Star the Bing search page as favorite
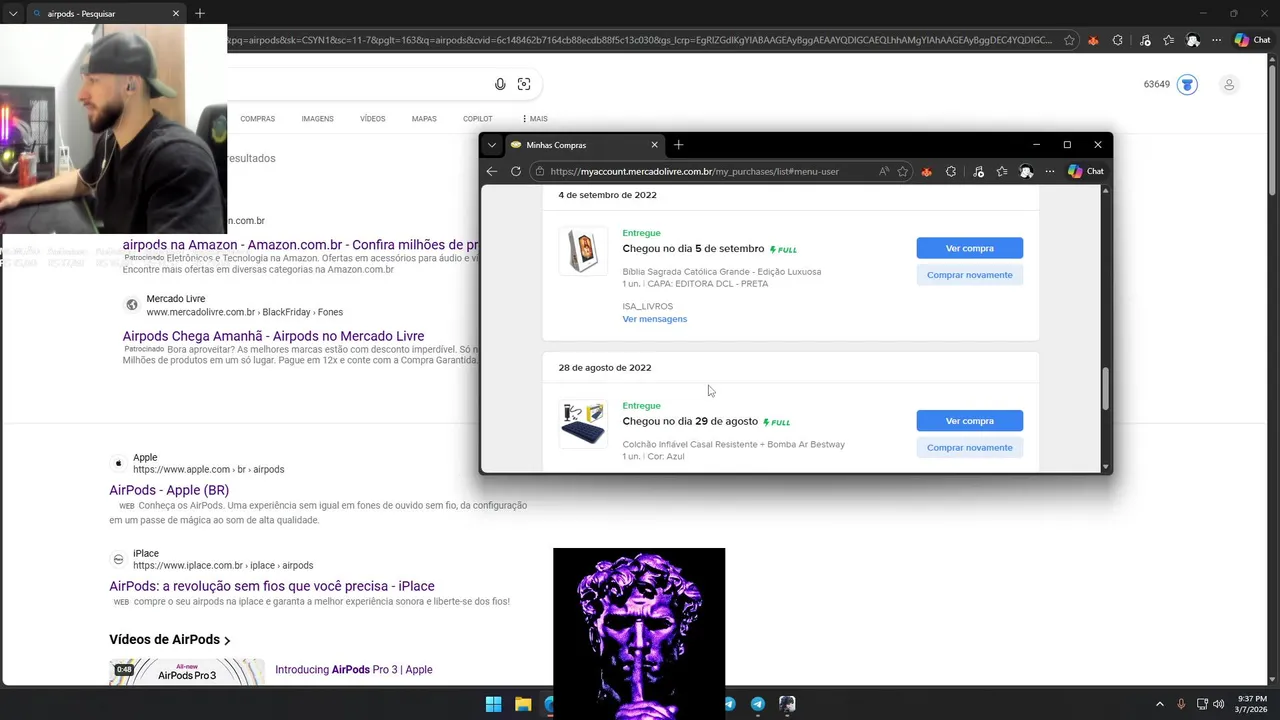Viewport: 1280px width, 720px height. pyautogui.click(x=1069, y=40)
